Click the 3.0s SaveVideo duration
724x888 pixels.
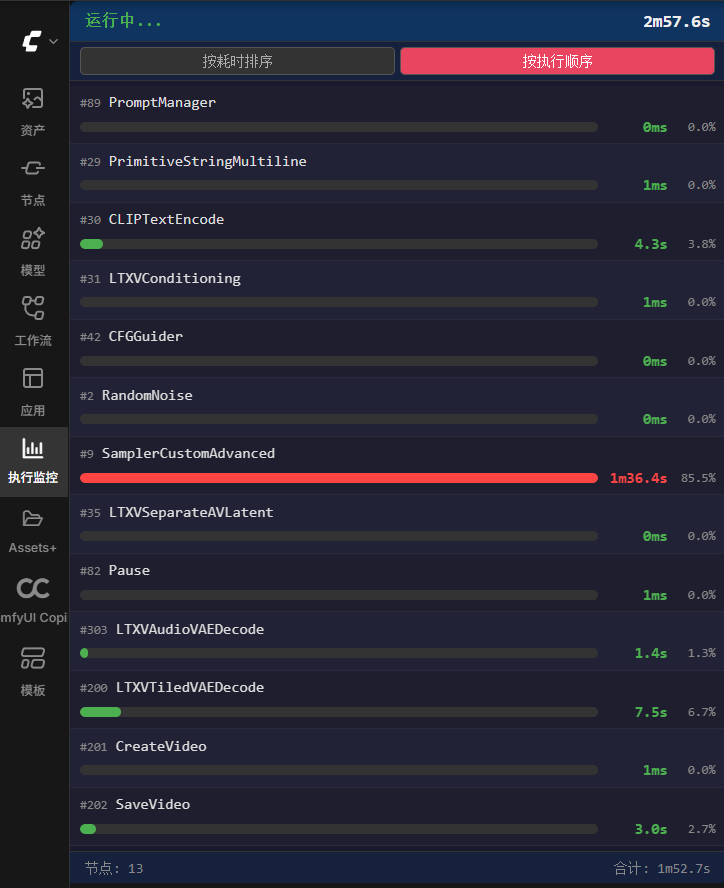point(651,829)
